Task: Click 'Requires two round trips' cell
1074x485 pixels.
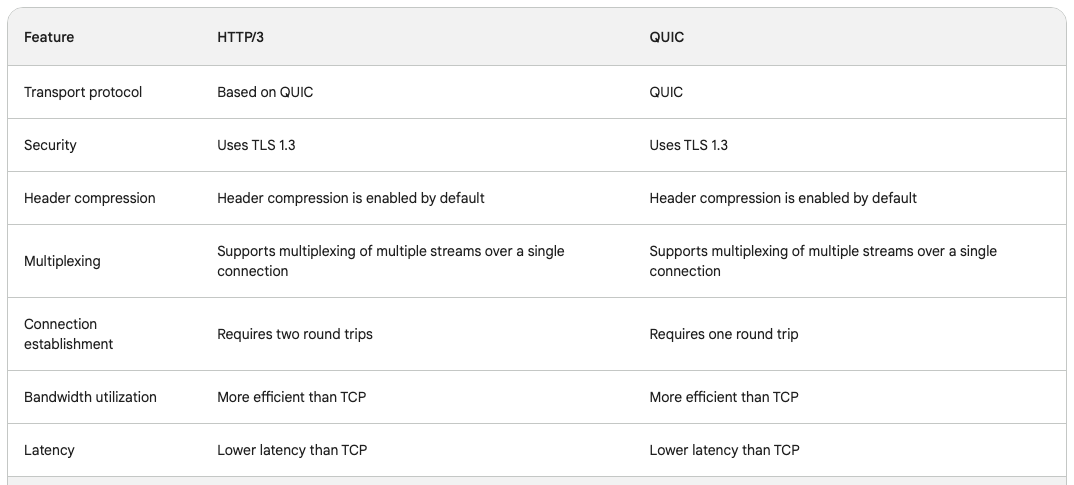Action: pyautogui.click(x=295, y=334)
